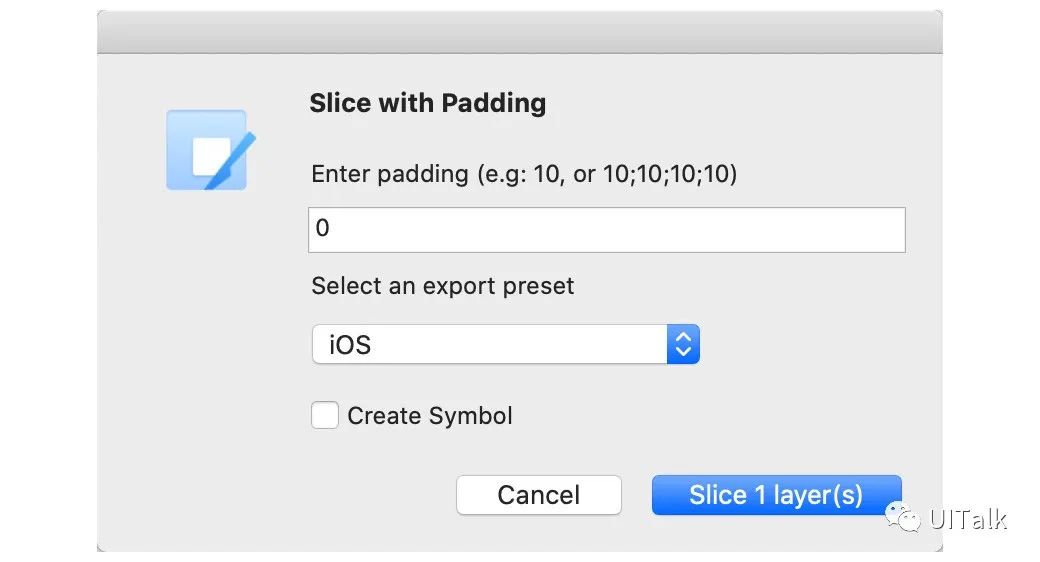Click the blue knife graphic in plugin icon
This screenshot has height=562, width=1040.
231,161
